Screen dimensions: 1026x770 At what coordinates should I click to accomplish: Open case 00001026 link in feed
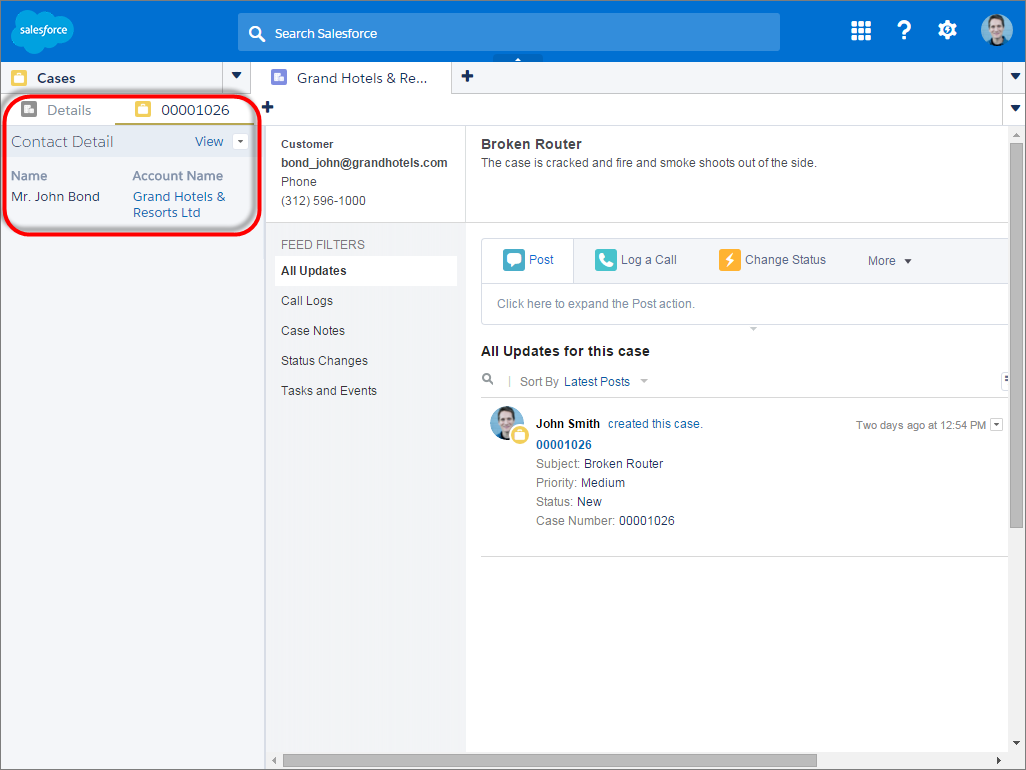click(x=563, y=445)
